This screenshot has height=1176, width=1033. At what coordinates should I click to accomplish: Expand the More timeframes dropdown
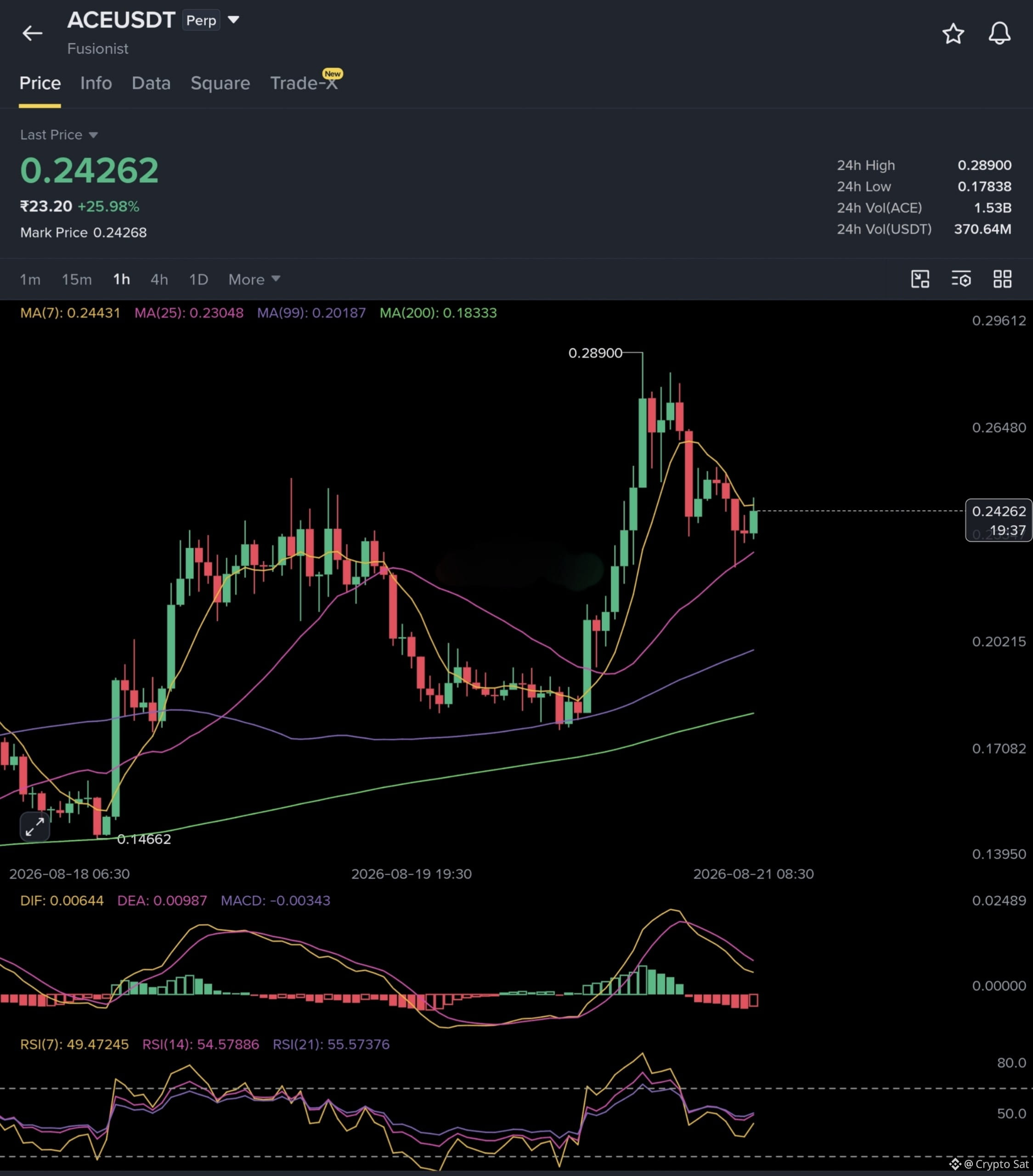coord(254,280)
